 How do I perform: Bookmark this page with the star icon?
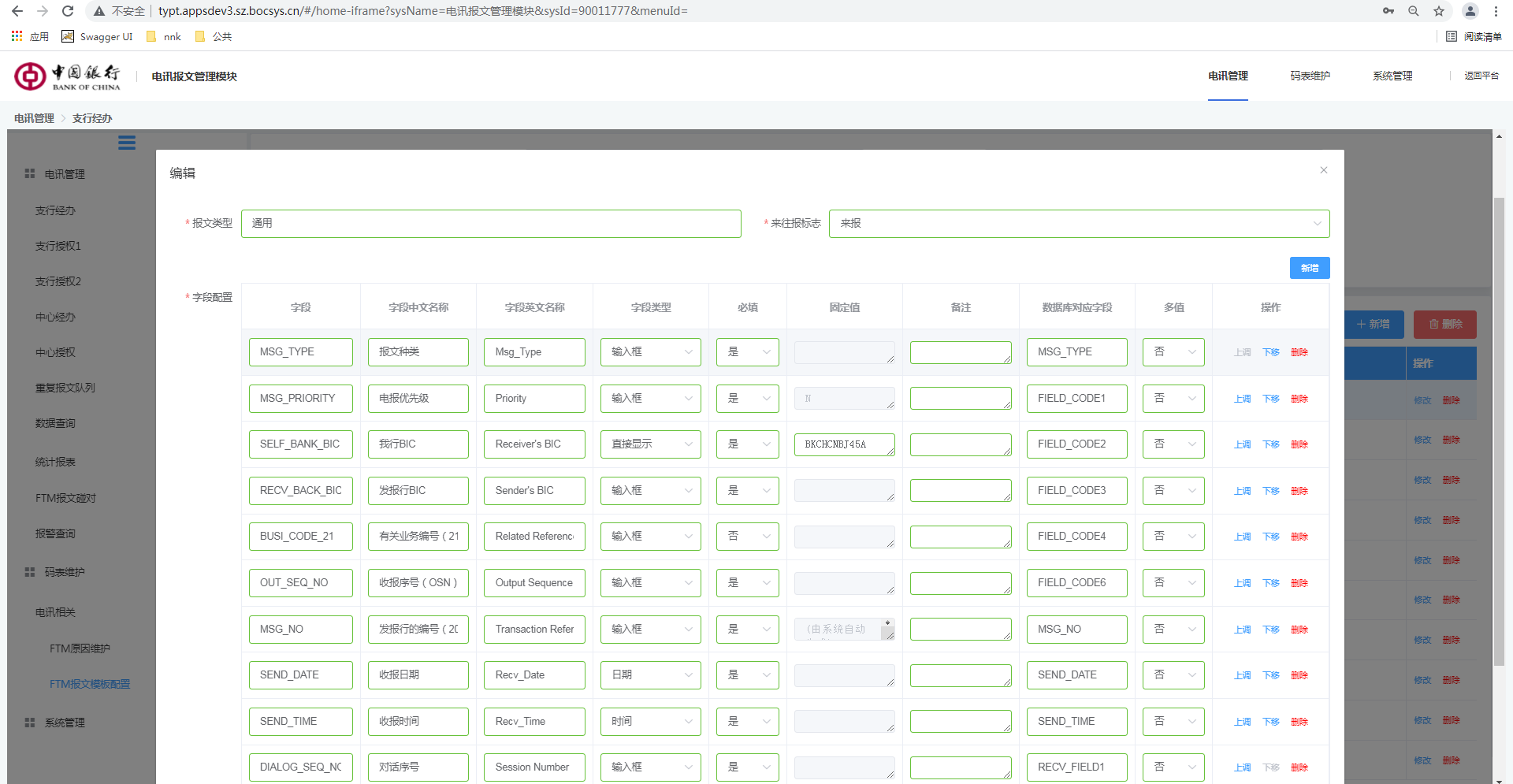click(x=1439, y=11)
